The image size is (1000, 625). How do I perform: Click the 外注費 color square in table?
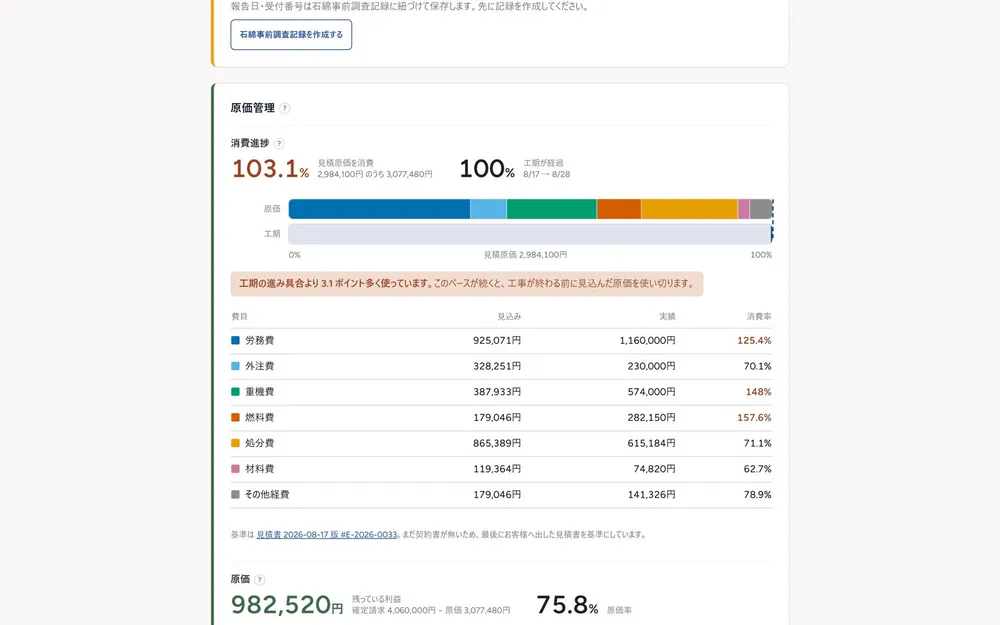coord(235,366)
